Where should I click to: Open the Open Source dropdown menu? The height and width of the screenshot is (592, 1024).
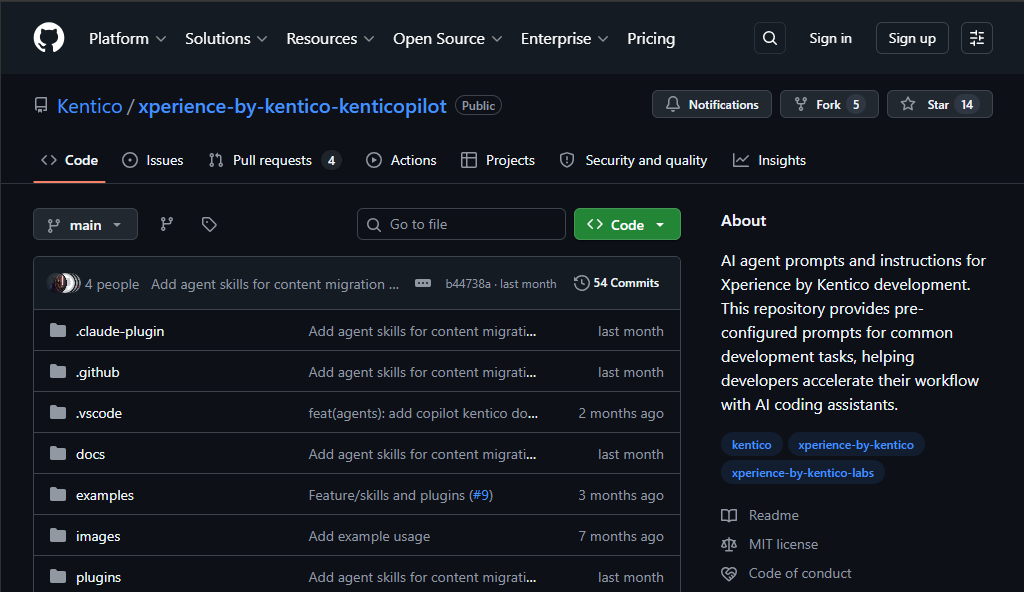[x=447, y=39]
